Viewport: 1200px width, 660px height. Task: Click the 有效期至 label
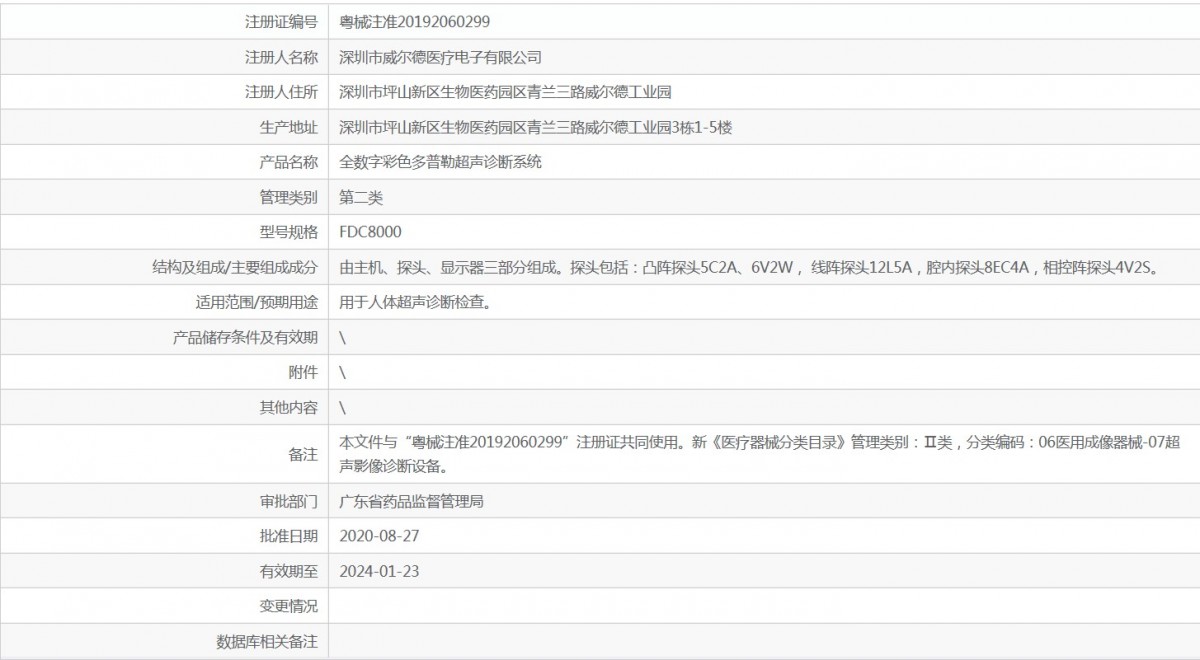tap(288, 571)
